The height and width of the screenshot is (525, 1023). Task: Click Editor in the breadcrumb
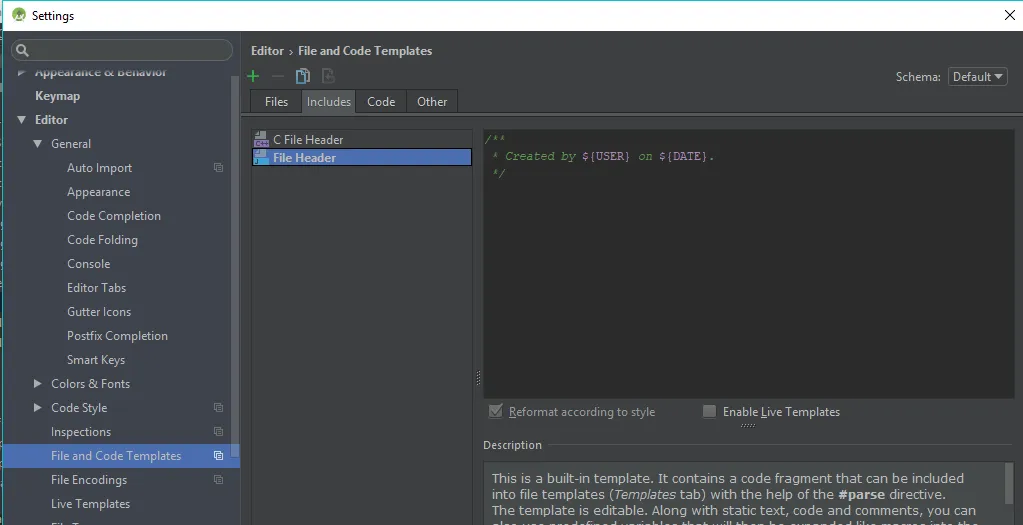click(x=267, y=51)
